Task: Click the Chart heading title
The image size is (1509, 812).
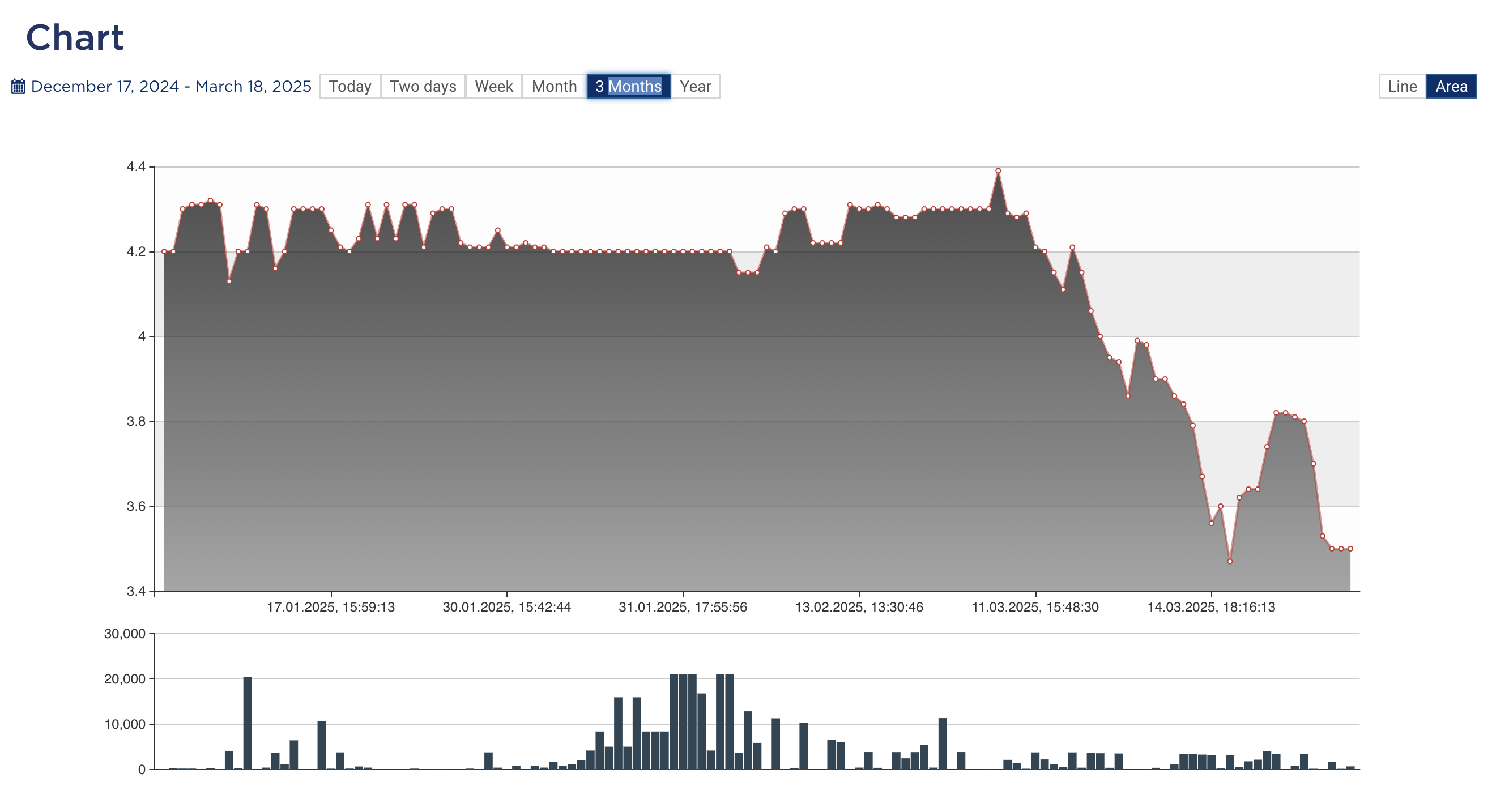Action: 75,37
